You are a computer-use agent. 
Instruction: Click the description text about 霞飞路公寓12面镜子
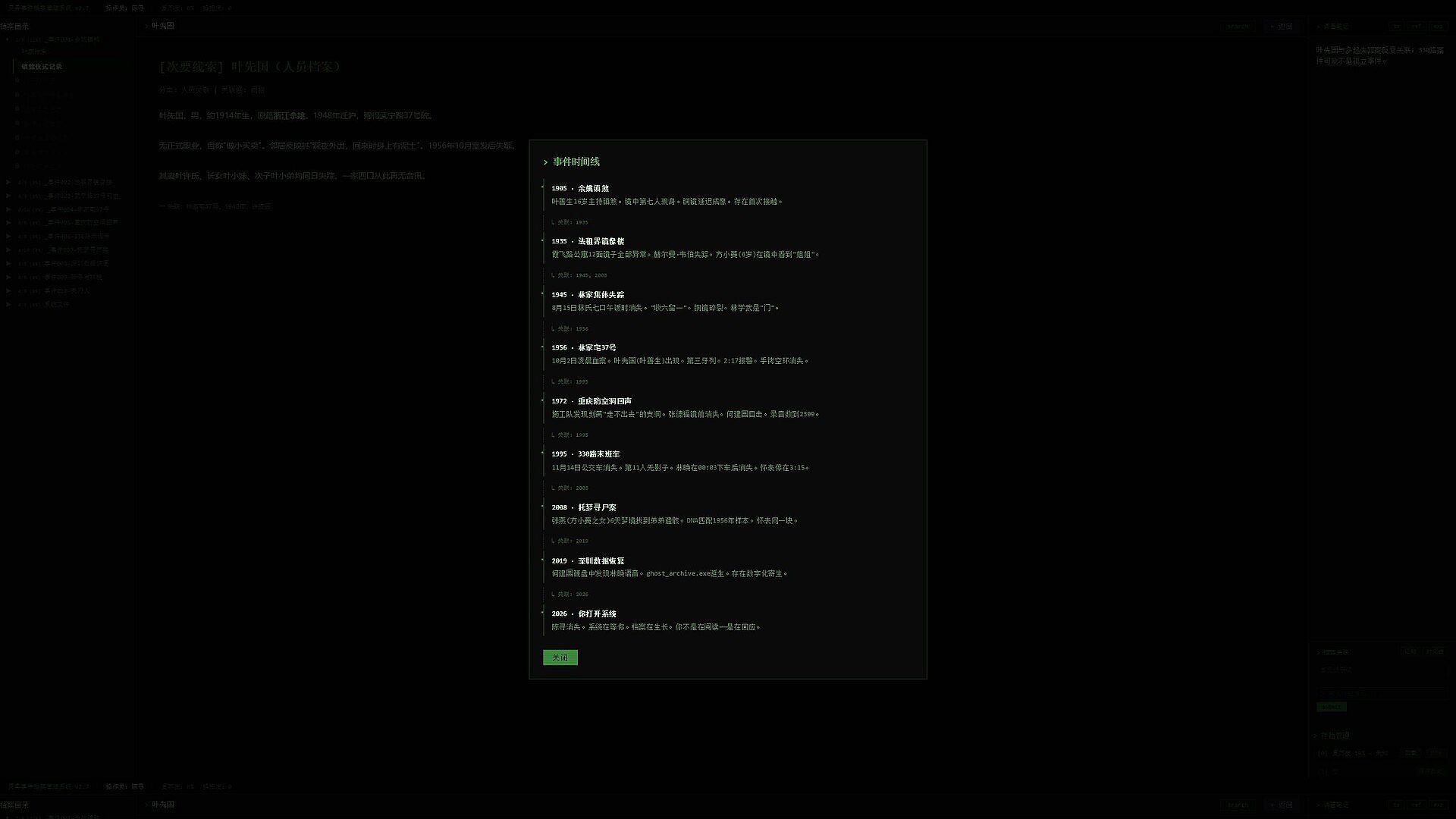(x=686, y=255)
